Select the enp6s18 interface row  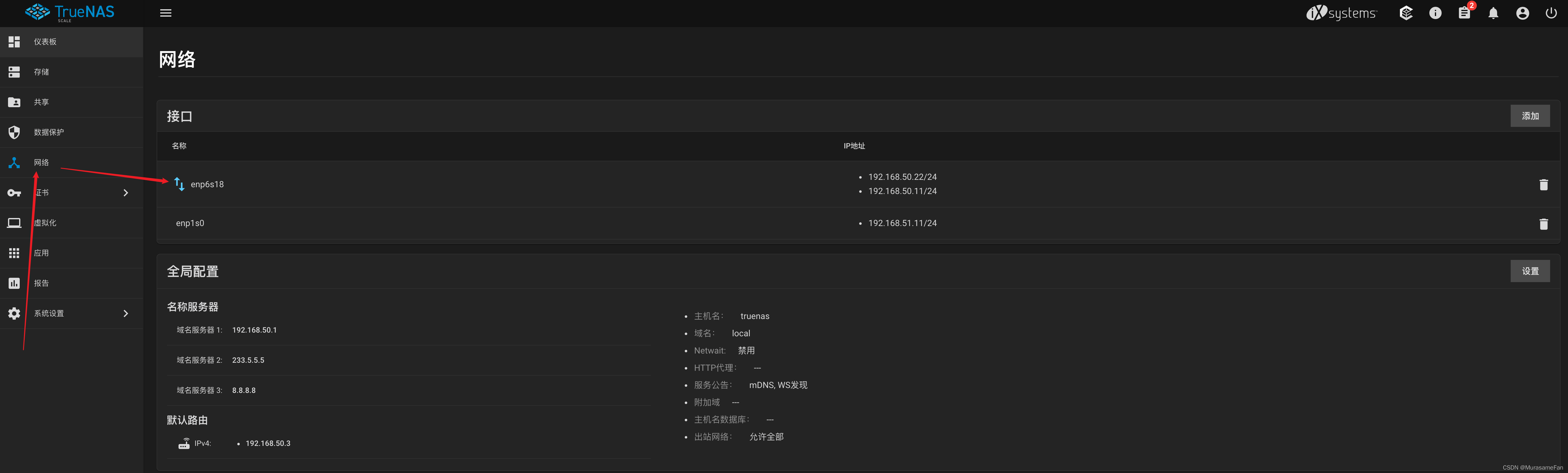point(207,184)
